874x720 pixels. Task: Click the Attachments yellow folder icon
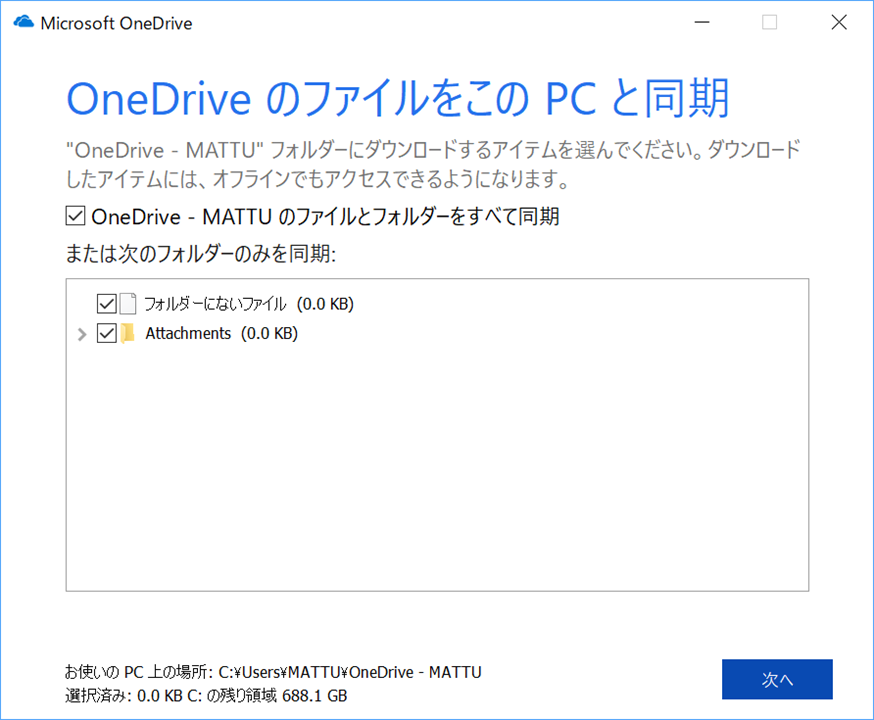pyautogui.click(x=128, y=333)
